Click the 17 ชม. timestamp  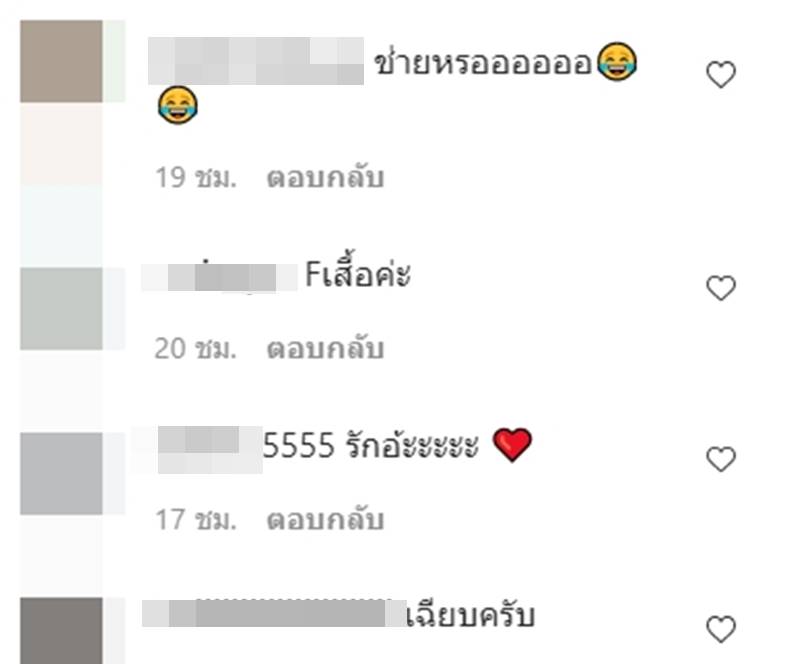point(196,520)
